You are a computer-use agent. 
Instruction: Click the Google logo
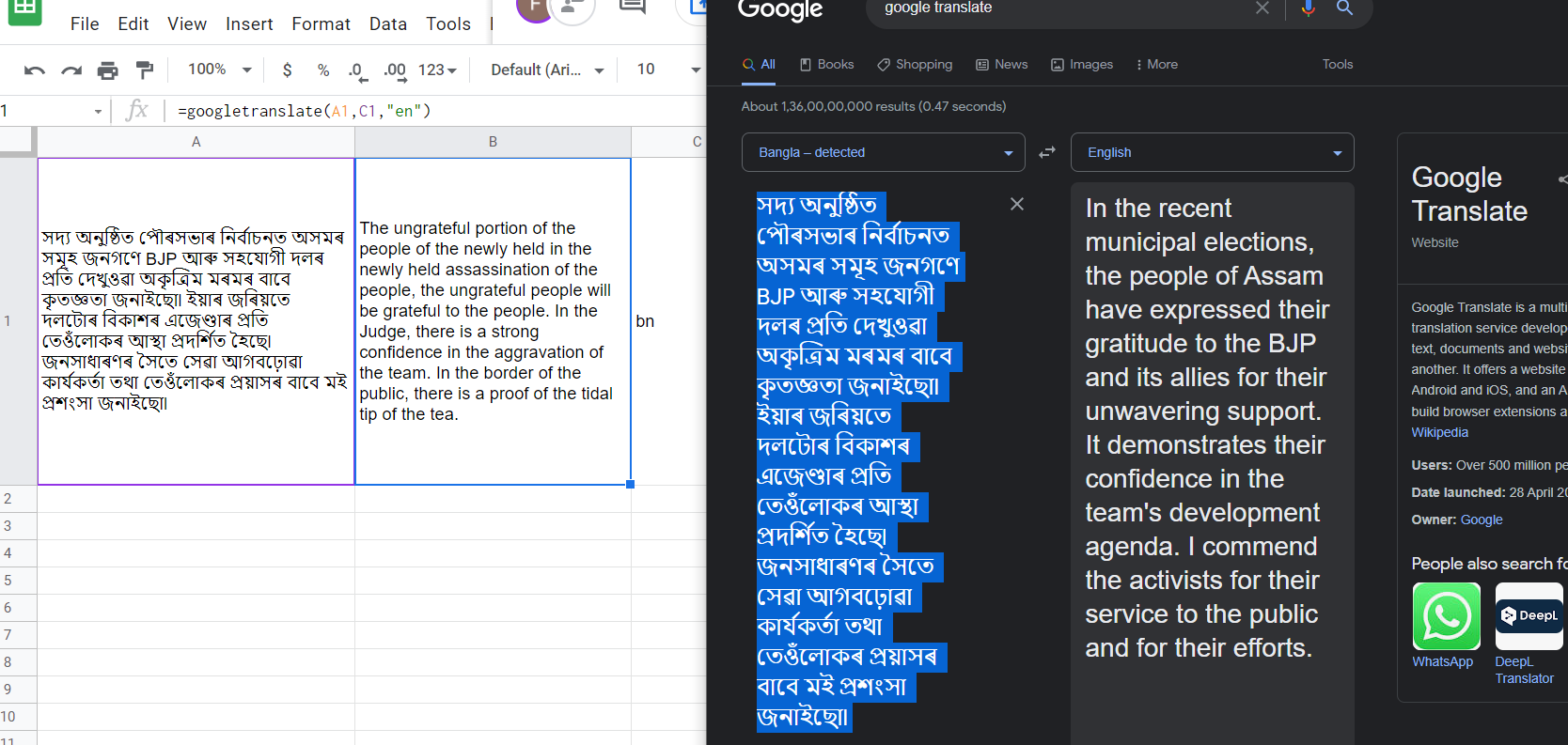pyautogui.click(x=780, y=9)
